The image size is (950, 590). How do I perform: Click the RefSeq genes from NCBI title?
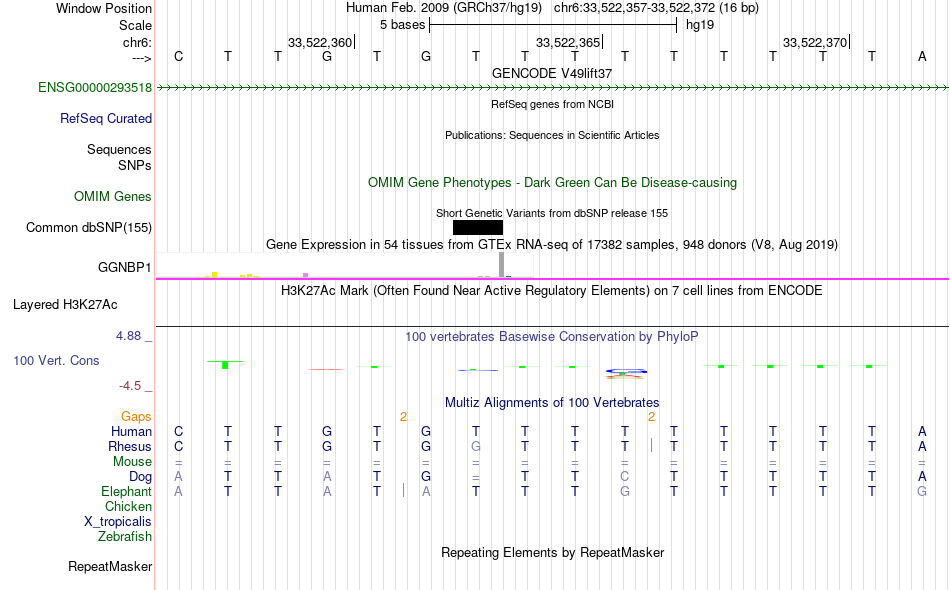point(552,104)
